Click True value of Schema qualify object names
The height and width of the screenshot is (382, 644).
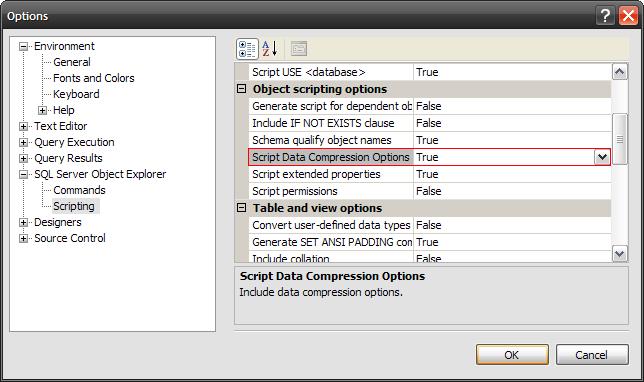[427, 140]
